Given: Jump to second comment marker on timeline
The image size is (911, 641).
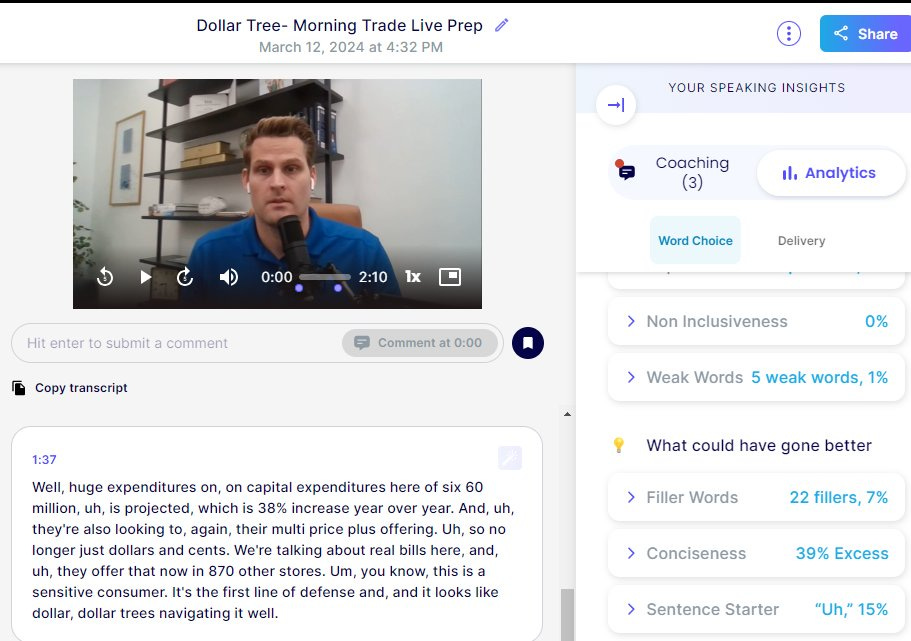Looking at the screenshot, I should [x=338, y=288].
